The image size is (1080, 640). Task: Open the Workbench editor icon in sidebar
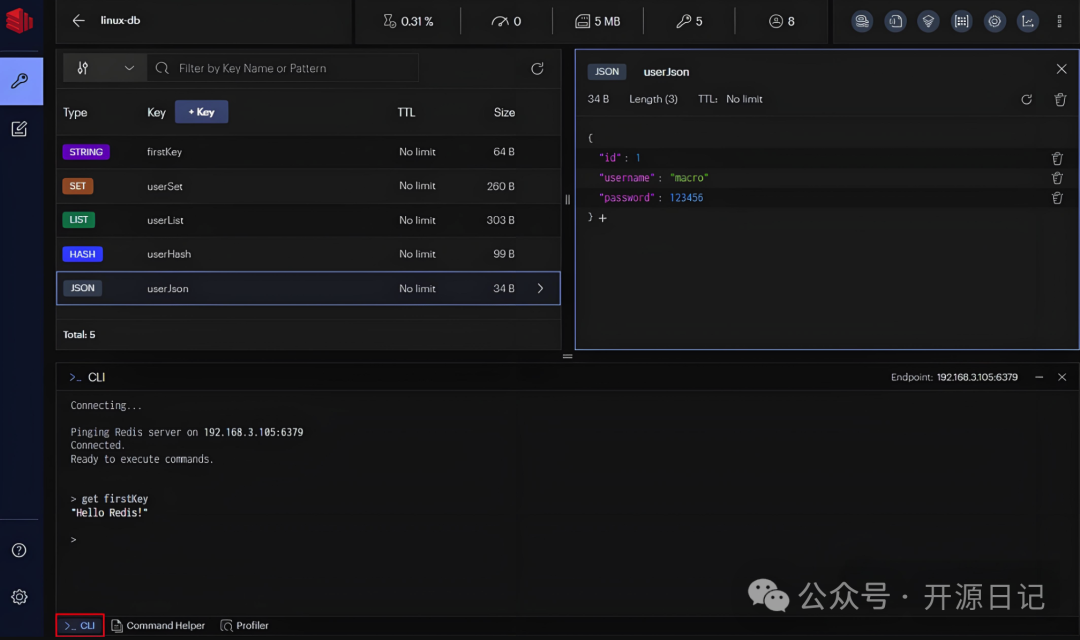tap(20, 129)
